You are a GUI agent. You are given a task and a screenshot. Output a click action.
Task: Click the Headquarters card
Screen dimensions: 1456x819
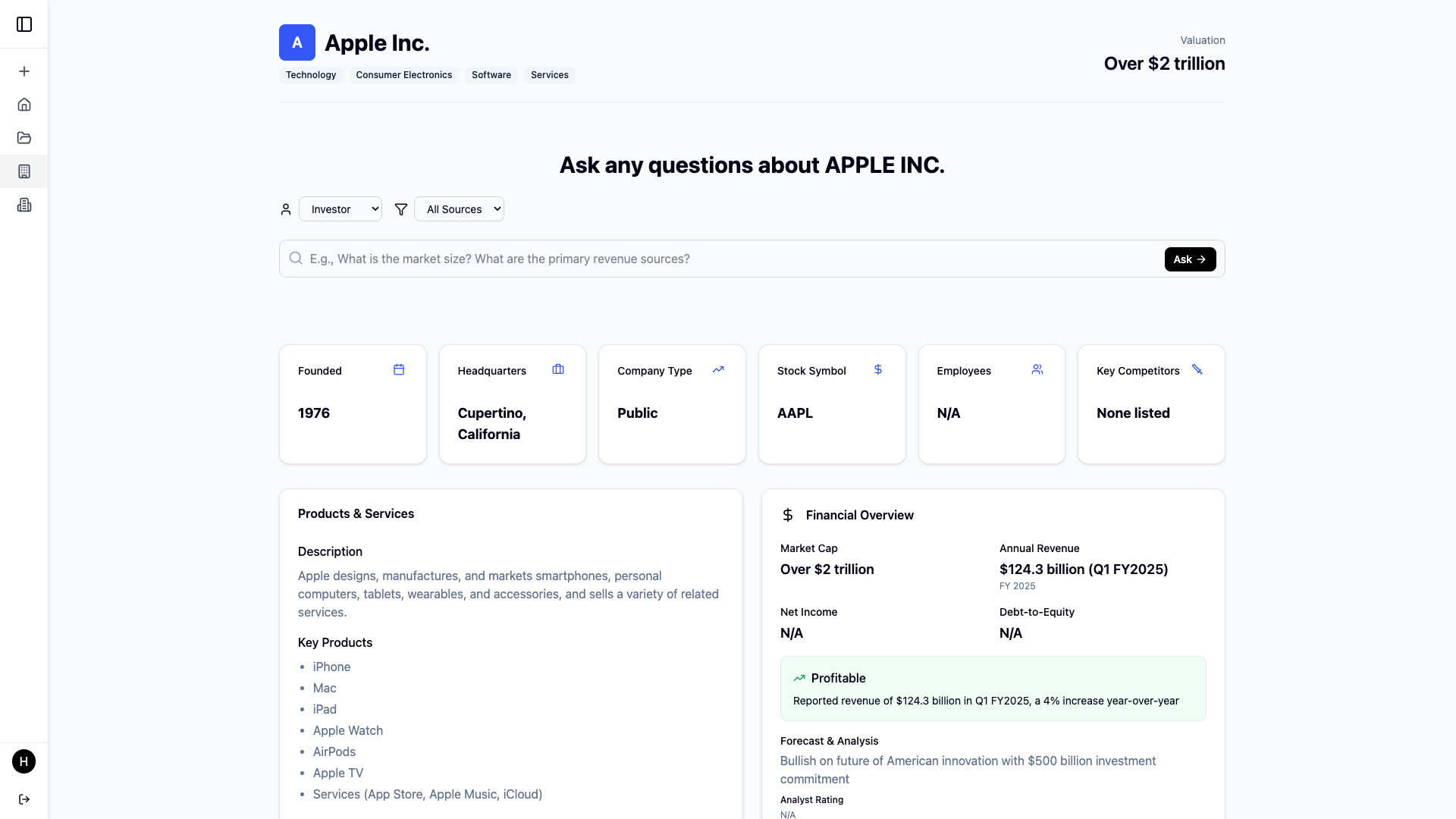[x=513, y=404]
